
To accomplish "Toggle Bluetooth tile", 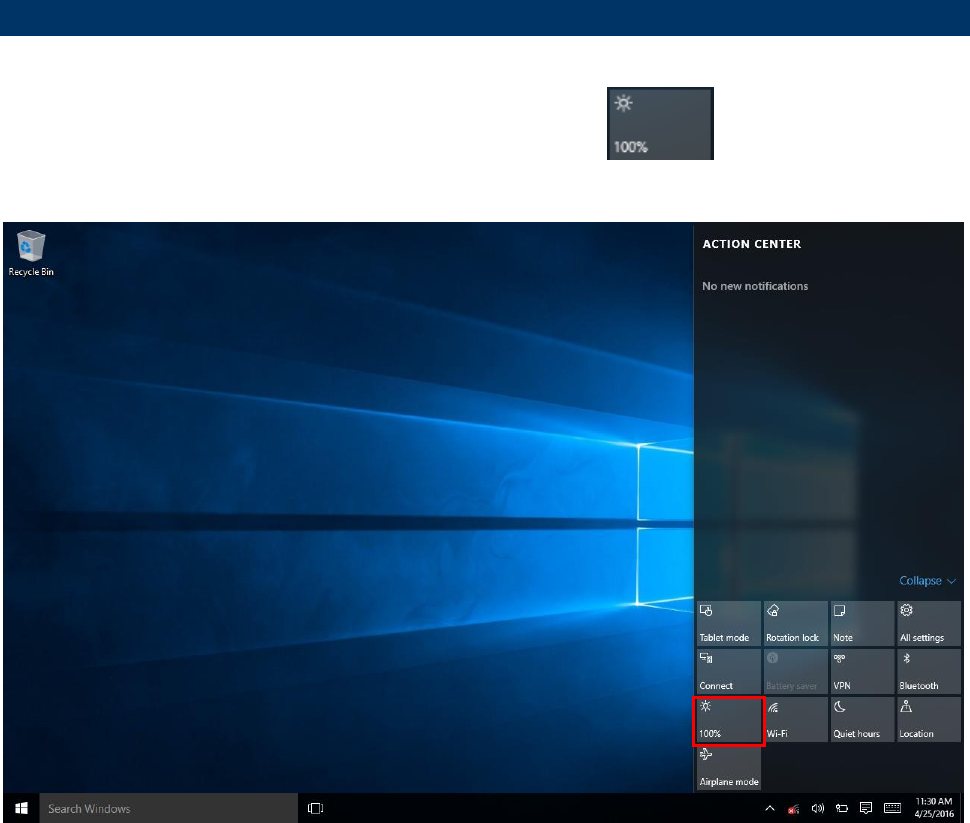I will coord(929,671).
